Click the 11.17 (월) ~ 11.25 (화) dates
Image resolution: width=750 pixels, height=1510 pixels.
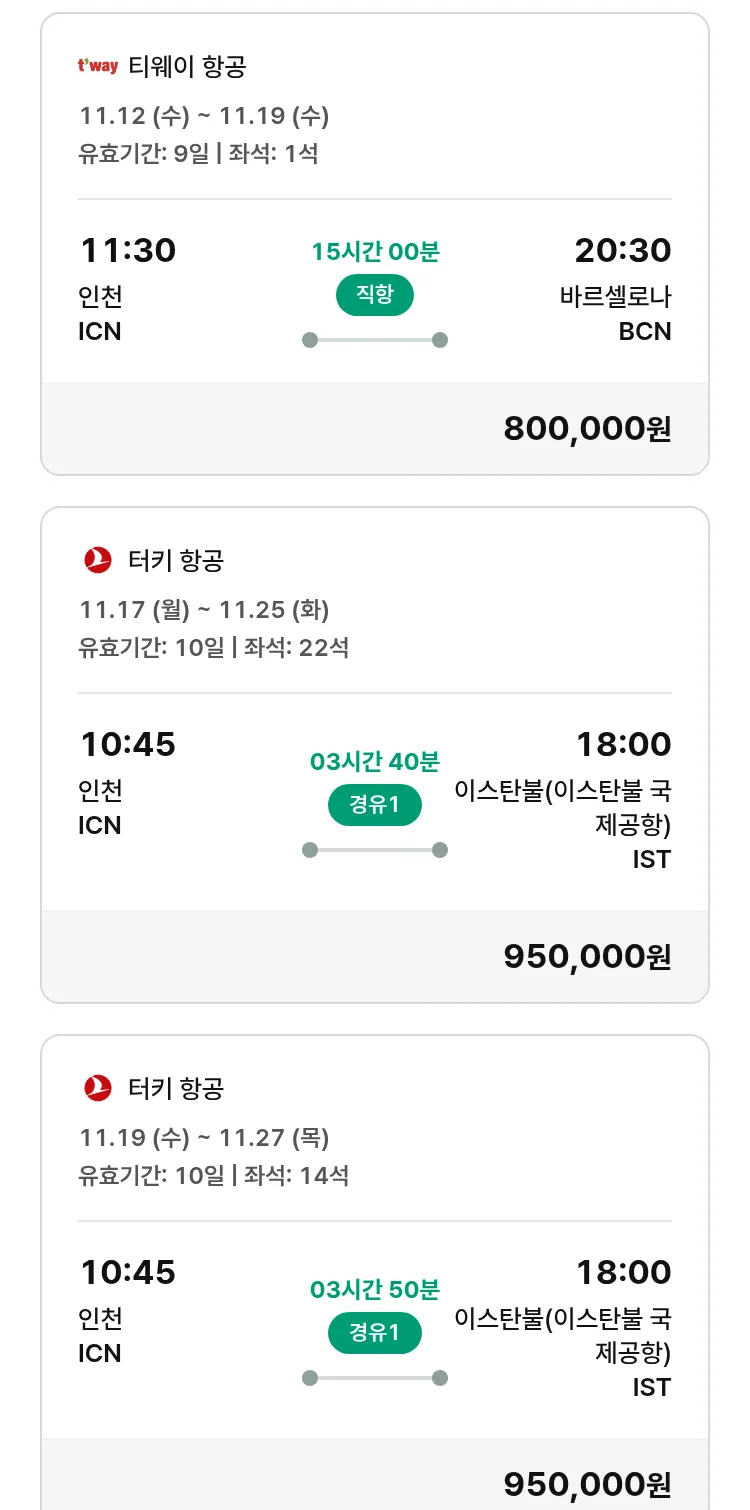(204, 609)
